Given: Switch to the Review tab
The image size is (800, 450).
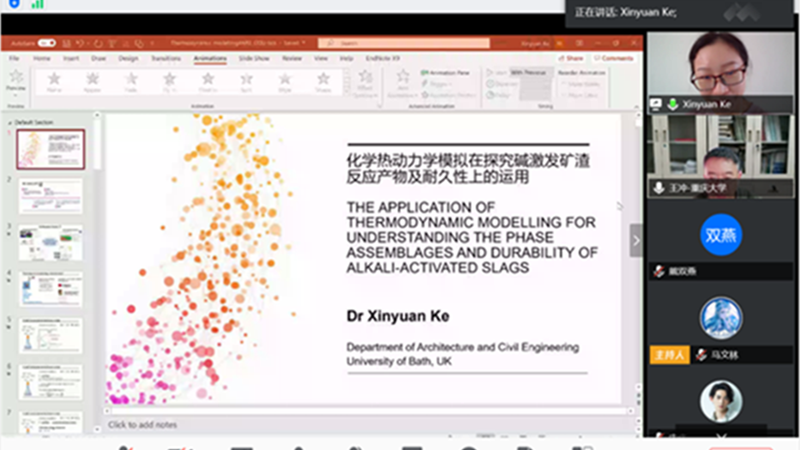Looking at the screenshot, I should click(292, 58).
